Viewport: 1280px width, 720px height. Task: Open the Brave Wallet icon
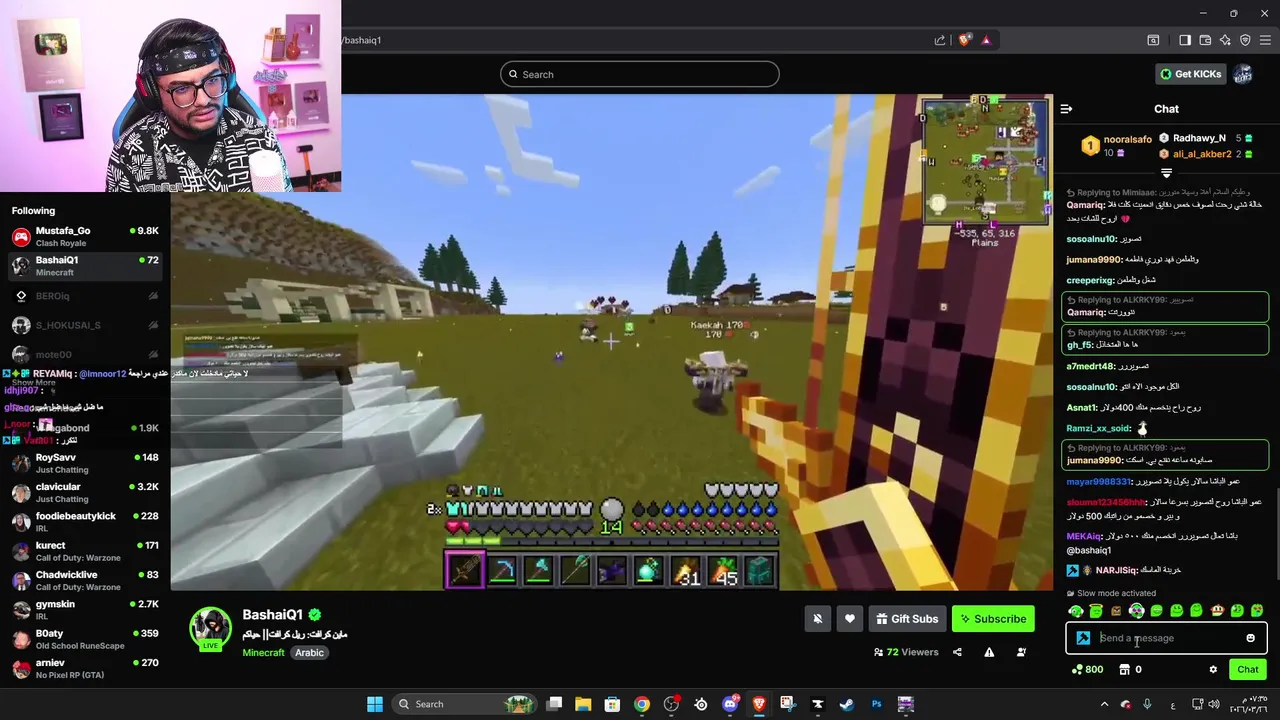click(1205, 40)
